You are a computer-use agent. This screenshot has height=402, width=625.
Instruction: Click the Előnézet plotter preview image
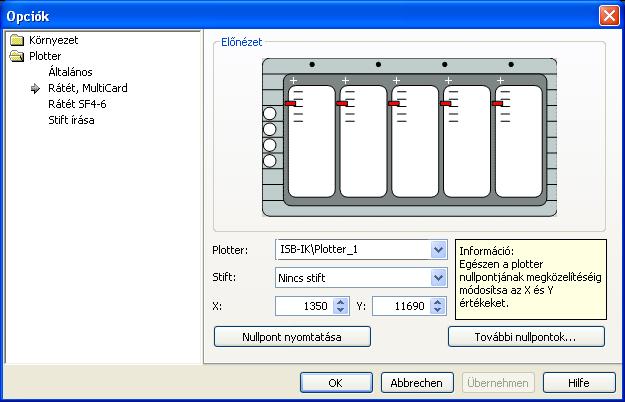coord(409,137)
